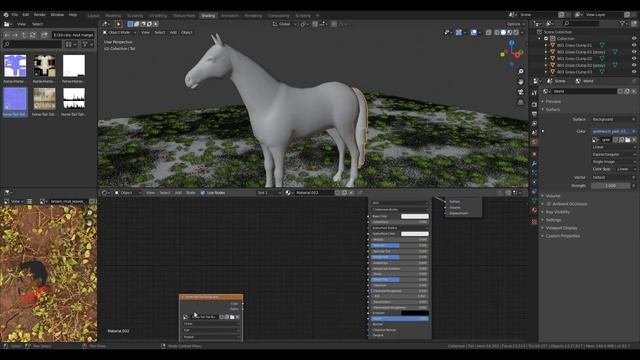Click new material duplicate icon in node header

344,193
